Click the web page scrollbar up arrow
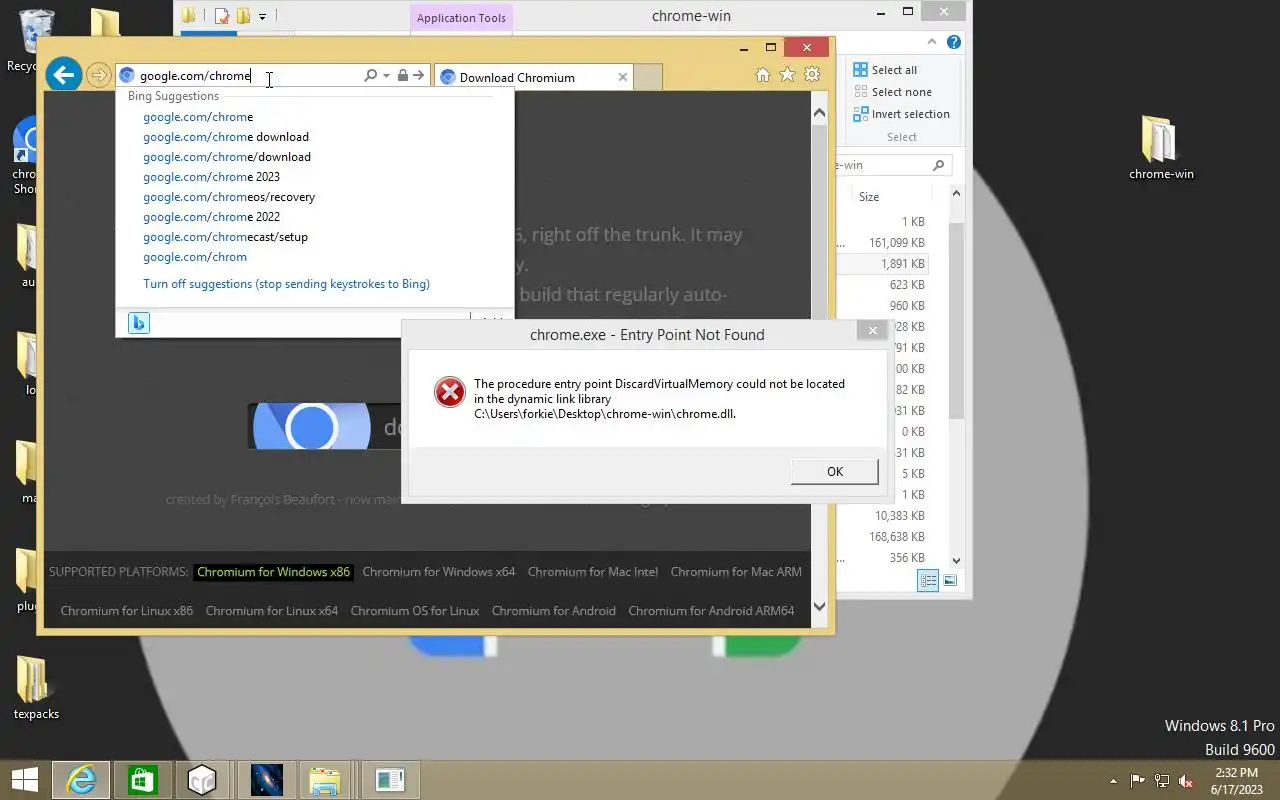Screen dimensions: 1280x800 819,112
